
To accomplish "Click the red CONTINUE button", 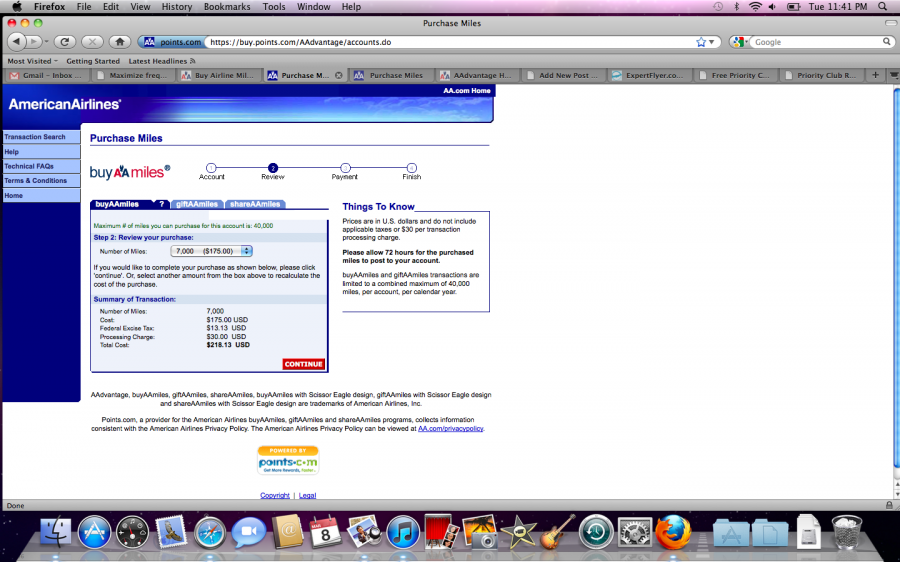I will click(304, 364).
